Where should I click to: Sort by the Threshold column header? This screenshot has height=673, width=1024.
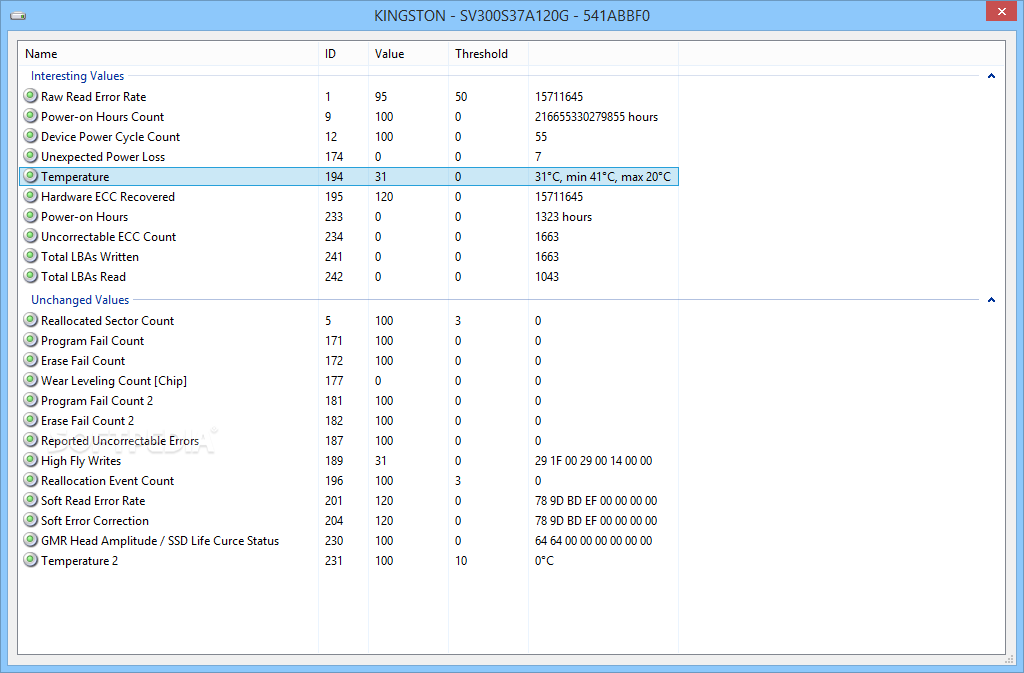(488, 54)
